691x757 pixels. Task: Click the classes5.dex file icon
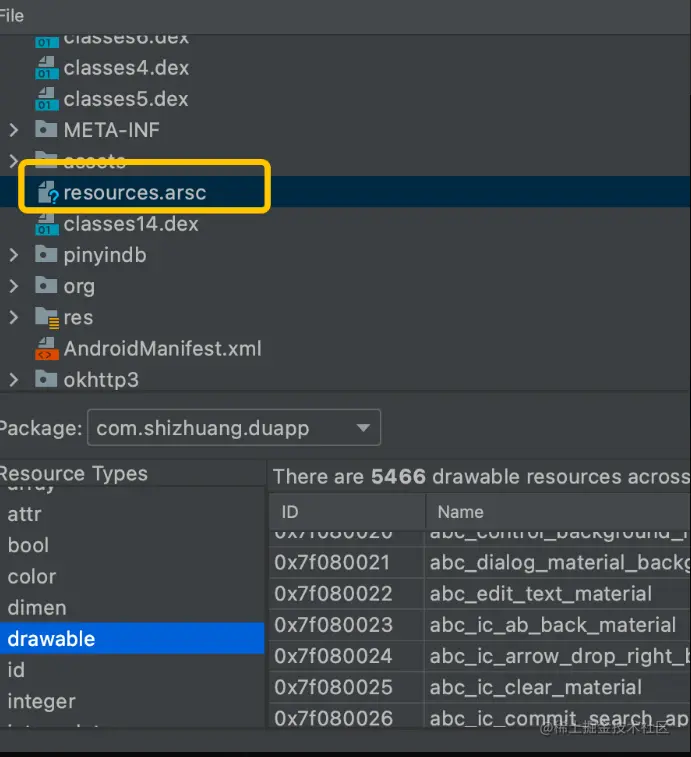click(47, 99)
